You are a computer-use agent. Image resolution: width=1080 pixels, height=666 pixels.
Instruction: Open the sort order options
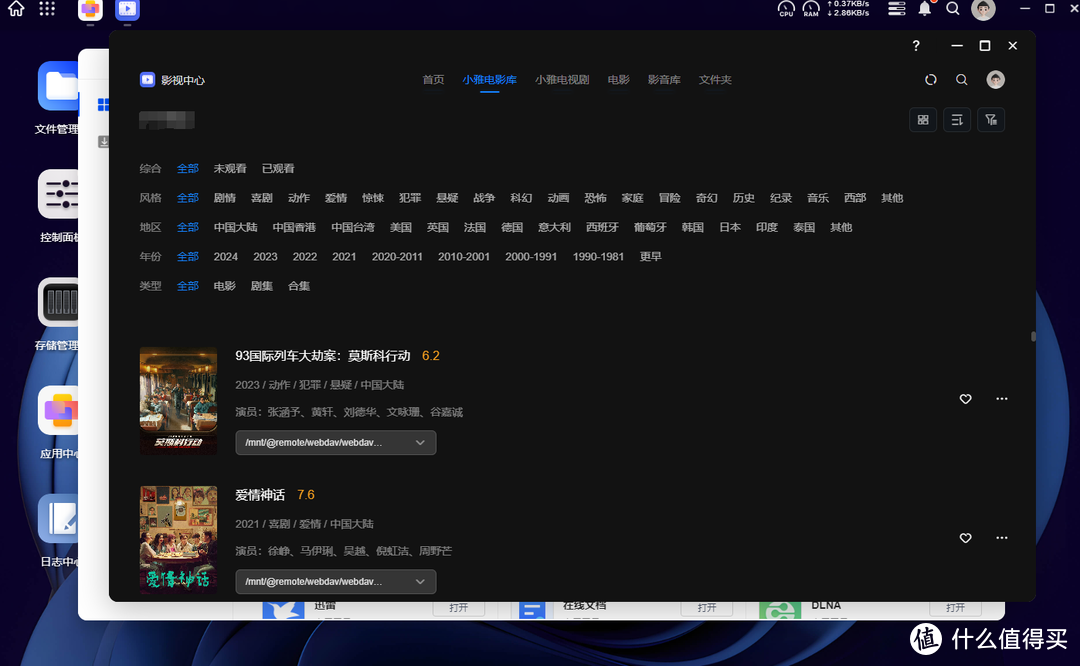point(957,119)
